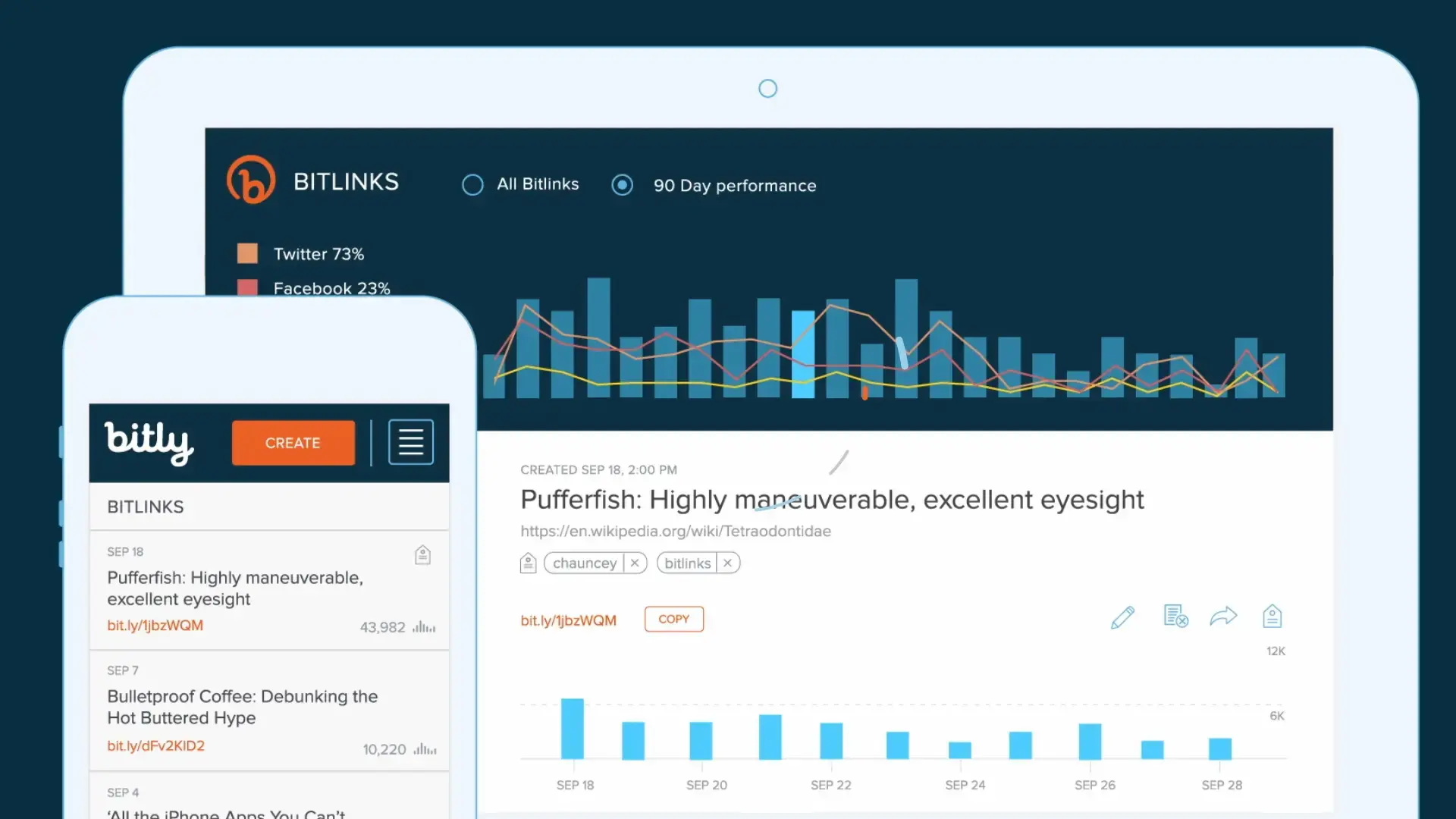Viewport: 1456px width, 819px height.
Task: Click the tag icon beside share arrow
Action: [1272, 616]
